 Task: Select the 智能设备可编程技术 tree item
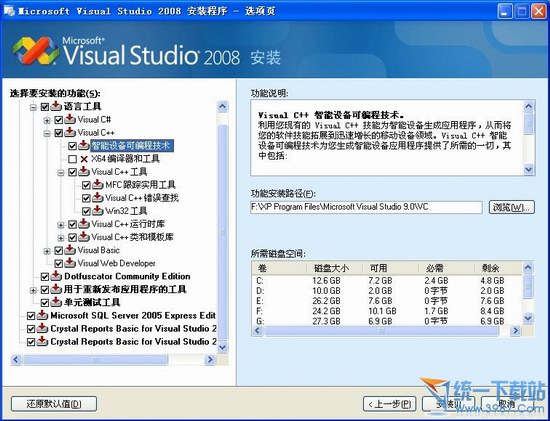tap(132, 146)
